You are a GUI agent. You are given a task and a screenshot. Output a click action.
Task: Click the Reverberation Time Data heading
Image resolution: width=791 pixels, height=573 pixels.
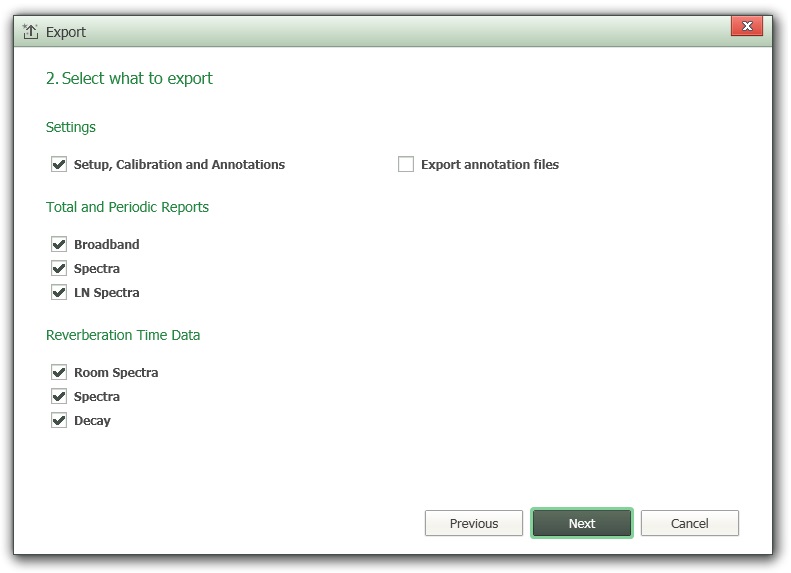tap(123, 335)
